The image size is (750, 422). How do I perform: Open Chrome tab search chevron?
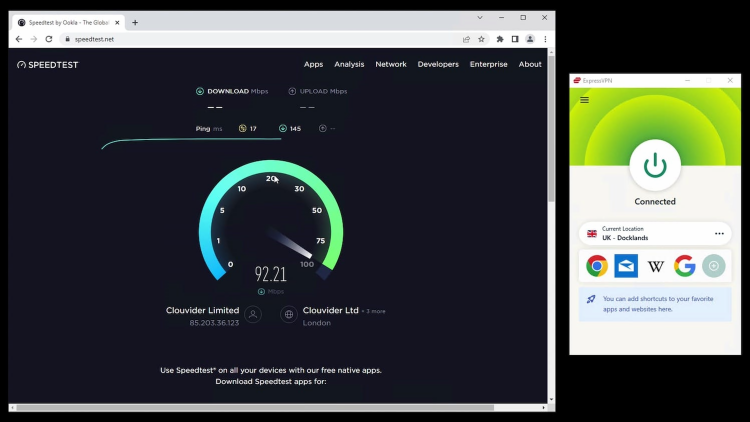[x=480, y=18]
